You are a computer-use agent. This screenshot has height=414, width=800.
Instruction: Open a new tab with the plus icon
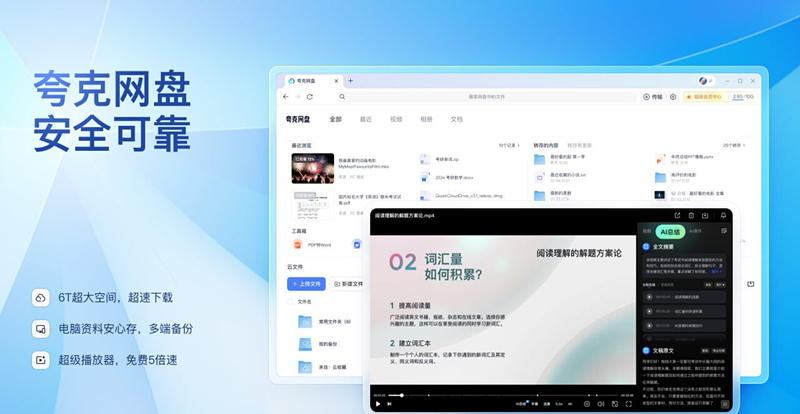pos(351,81)
